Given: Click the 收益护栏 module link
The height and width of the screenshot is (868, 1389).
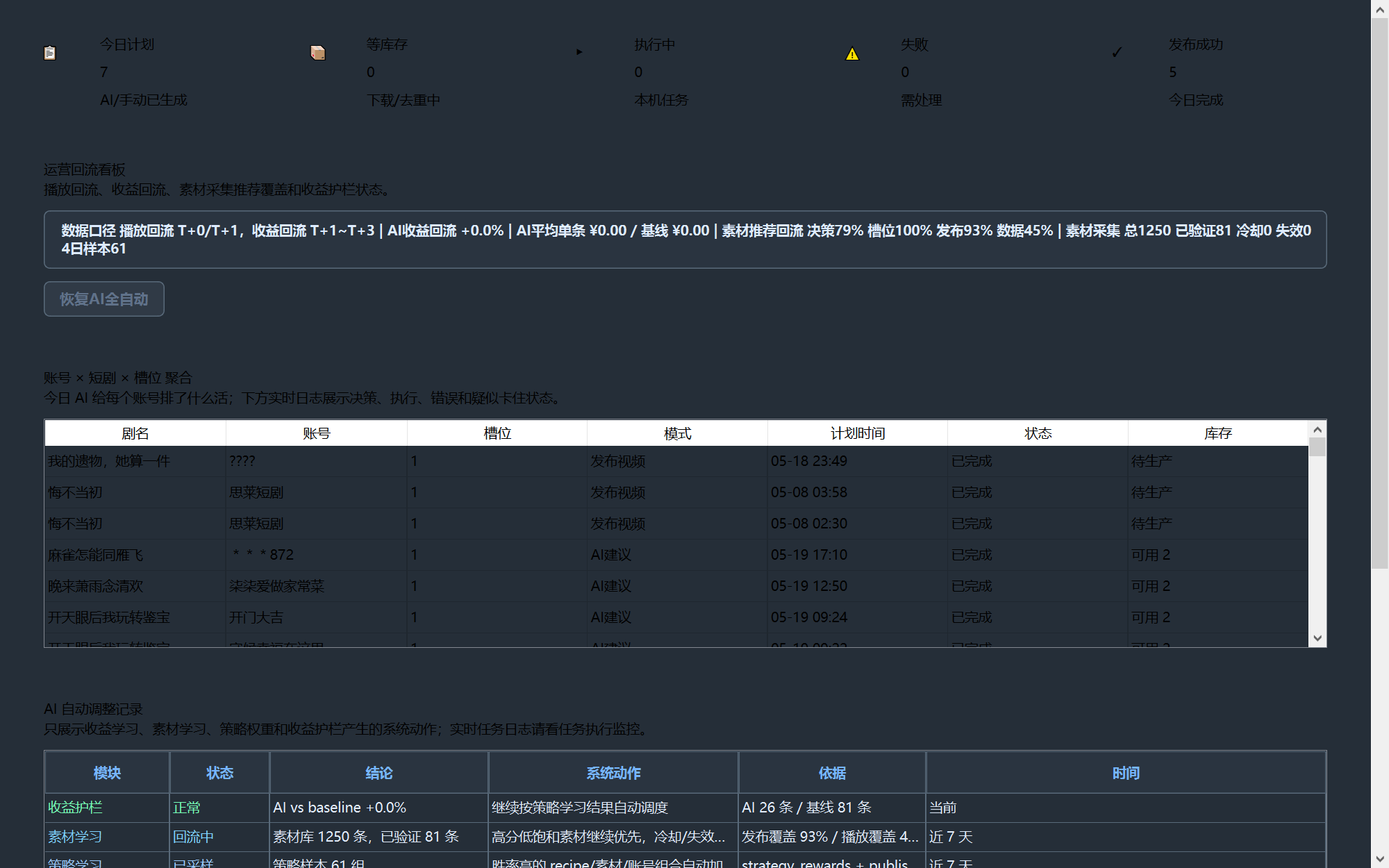Looking at the screenshot, I should [x=75, y=808].
